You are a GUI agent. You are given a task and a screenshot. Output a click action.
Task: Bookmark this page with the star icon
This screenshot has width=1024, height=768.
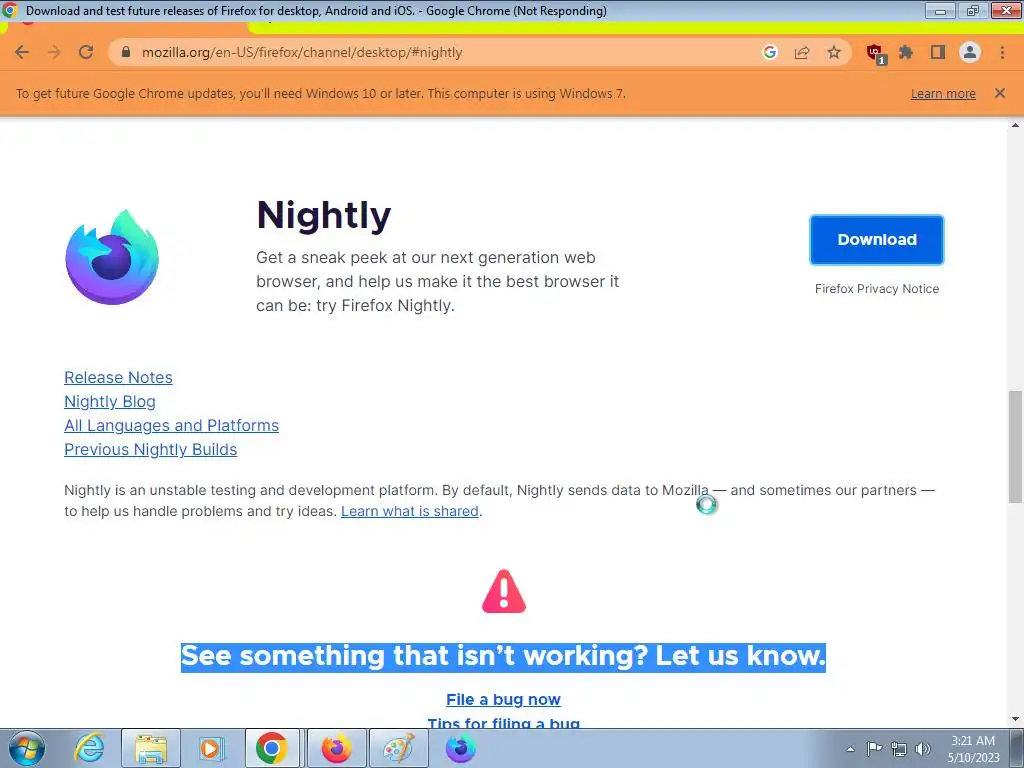click(x=834, y=52)
